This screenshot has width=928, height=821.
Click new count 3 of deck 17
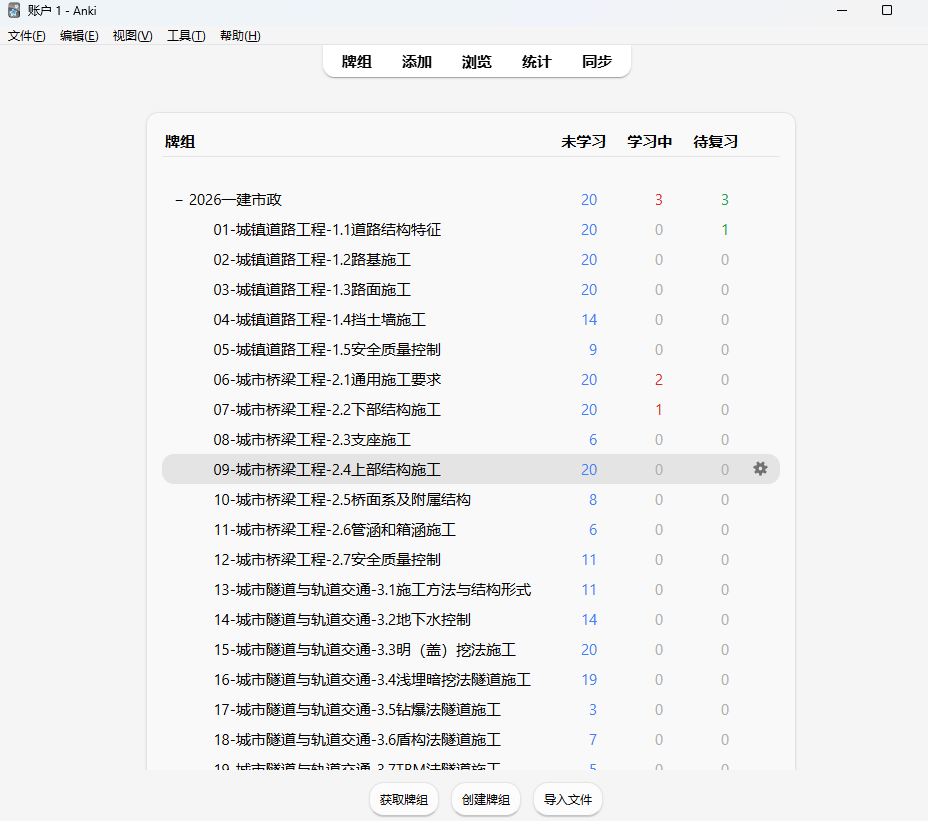(593, 710)
